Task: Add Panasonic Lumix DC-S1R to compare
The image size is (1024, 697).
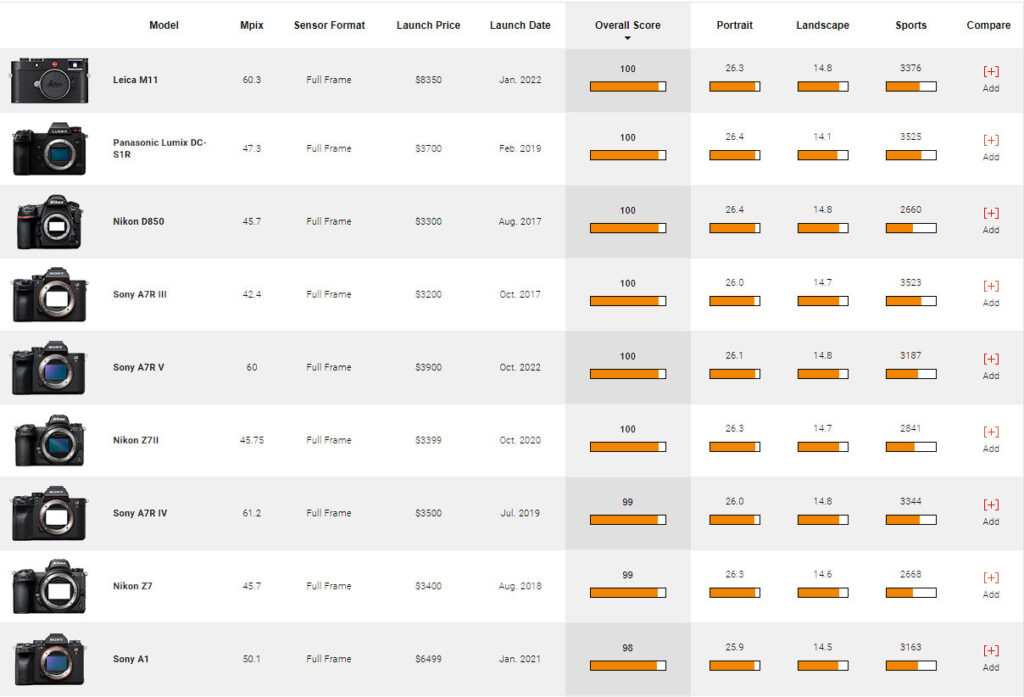Action: [991, 148]
